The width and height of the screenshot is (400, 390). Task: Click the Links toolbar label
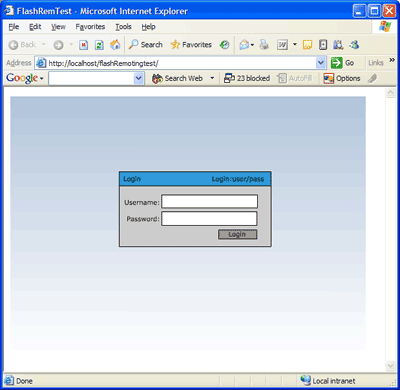(x=376, y=63)
